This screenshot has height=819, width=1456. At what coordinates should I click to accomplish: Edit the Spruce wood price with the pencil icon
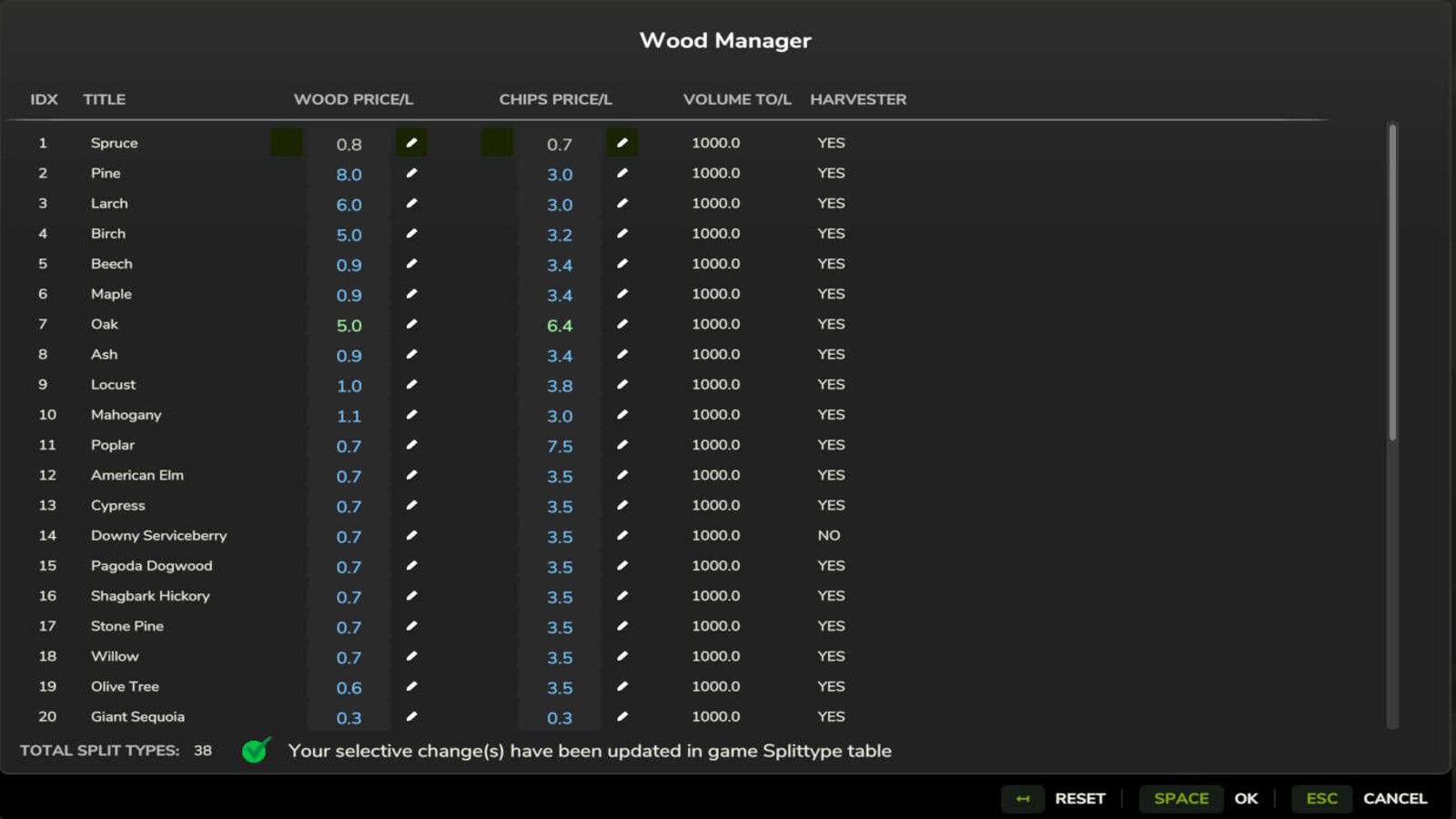pyautogui.click(x=412, y=143)
